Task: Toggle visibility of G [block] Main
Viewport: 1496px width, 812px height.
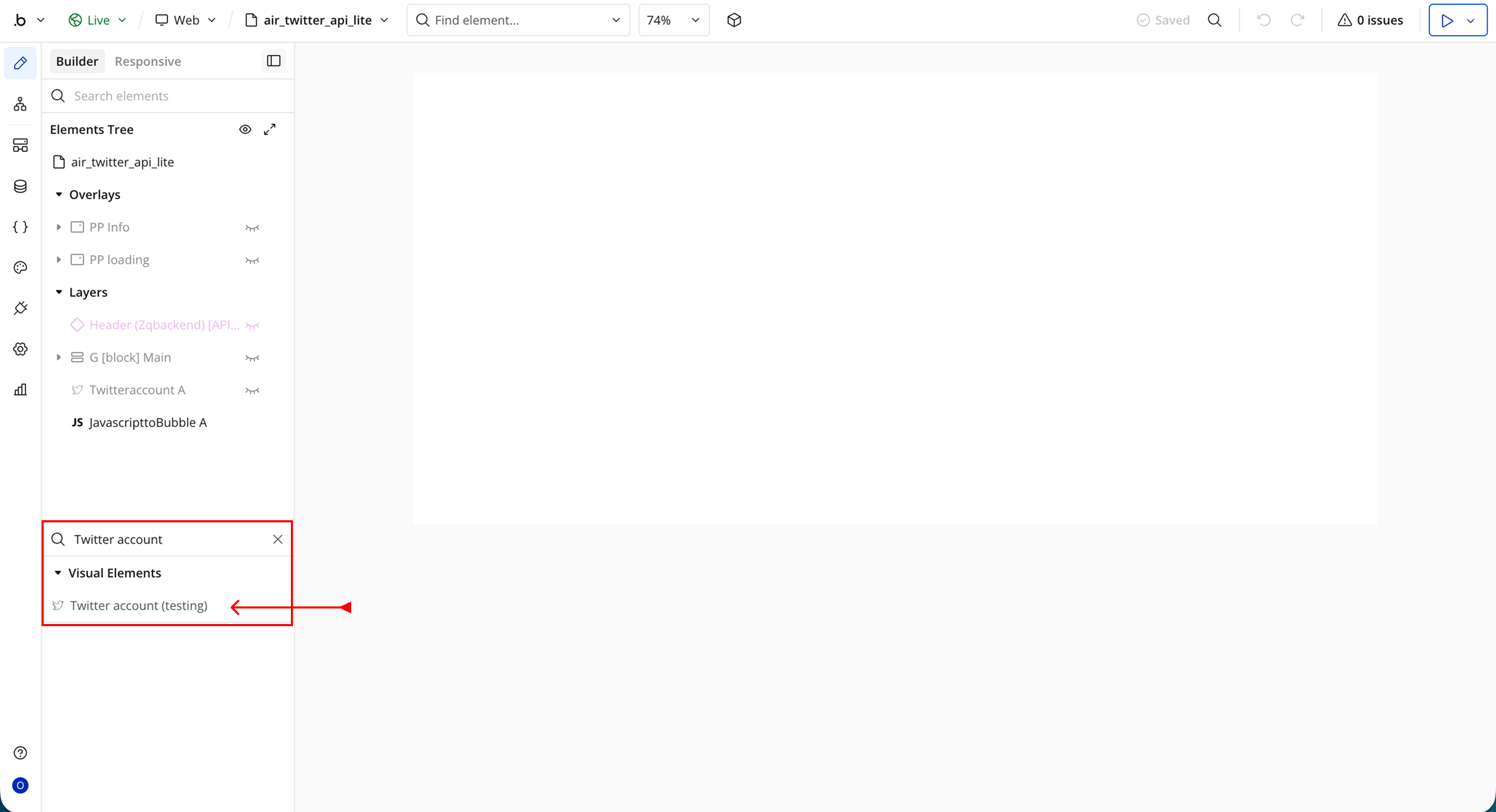Action: pos(252,358)
